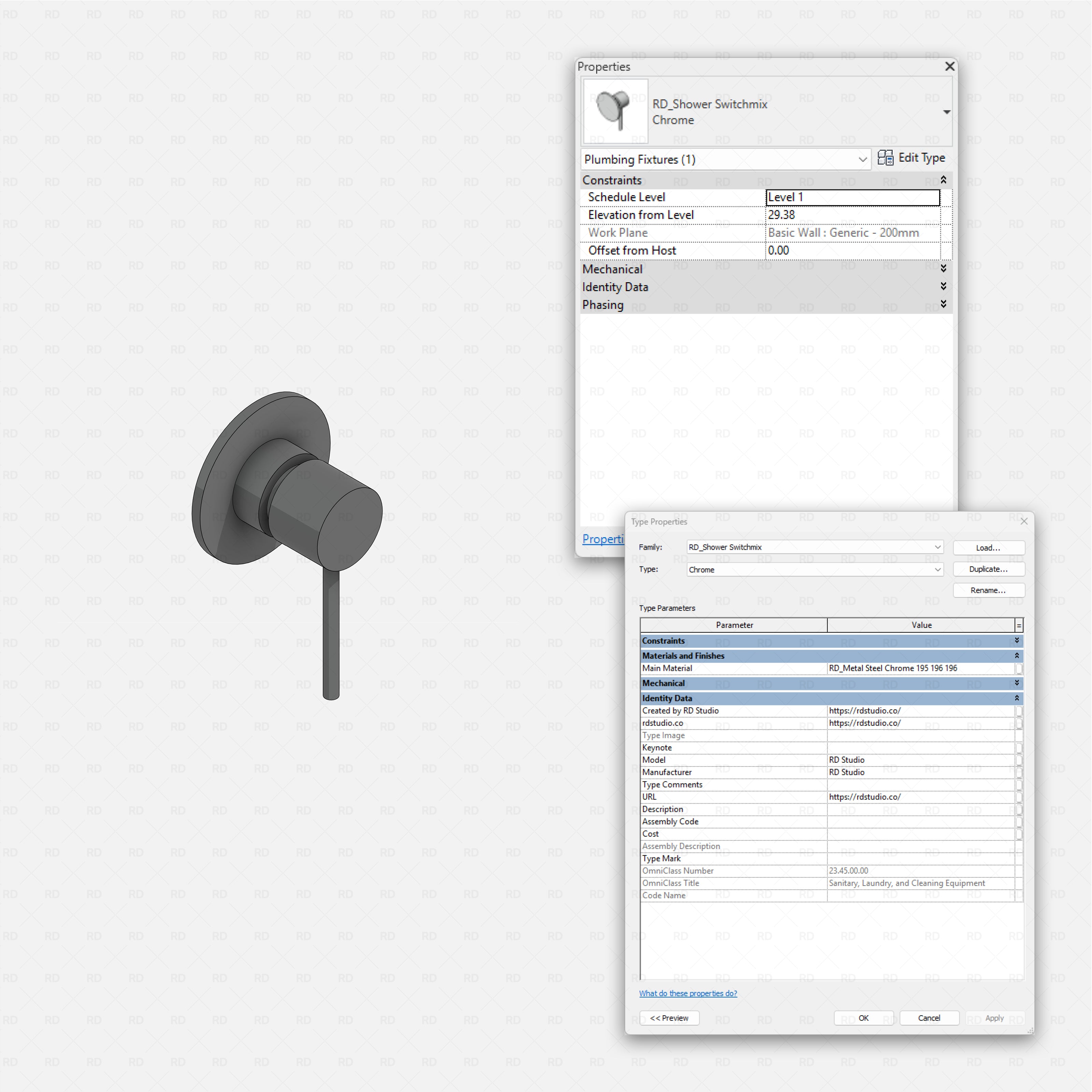Open the 'What do these properties do?' link
The width and height of the screenshot is (1092, 1092).
[688, 994]
